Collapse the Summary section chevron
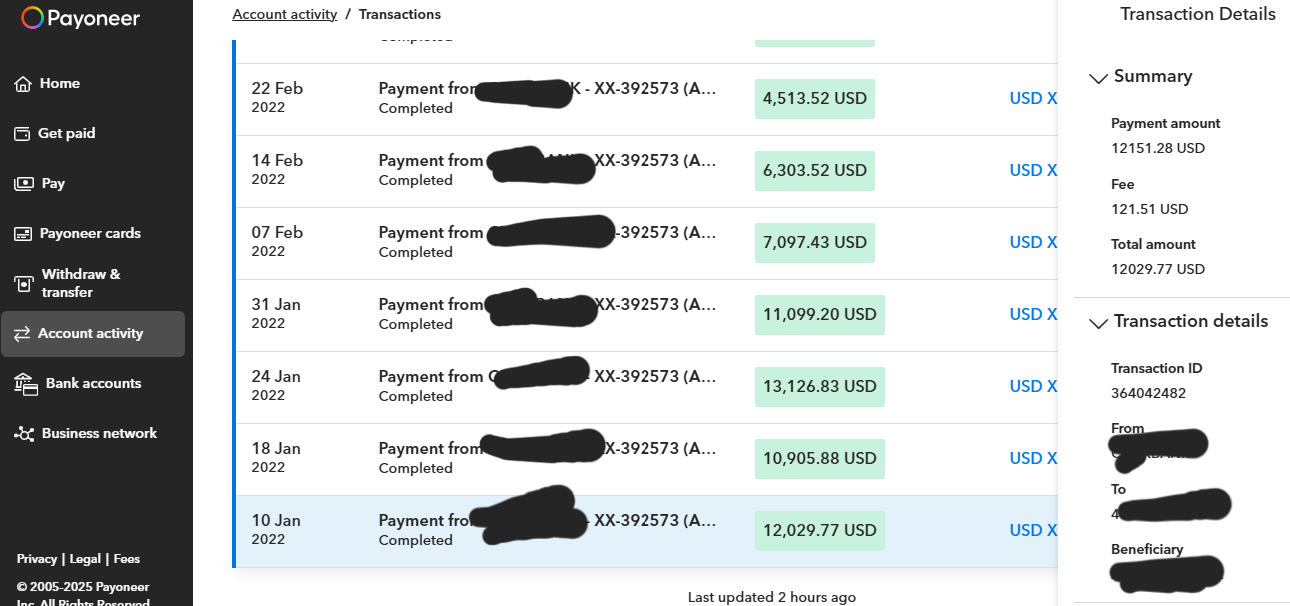The height and width of the screenshot is (606, 1290). coord(1098,78)
